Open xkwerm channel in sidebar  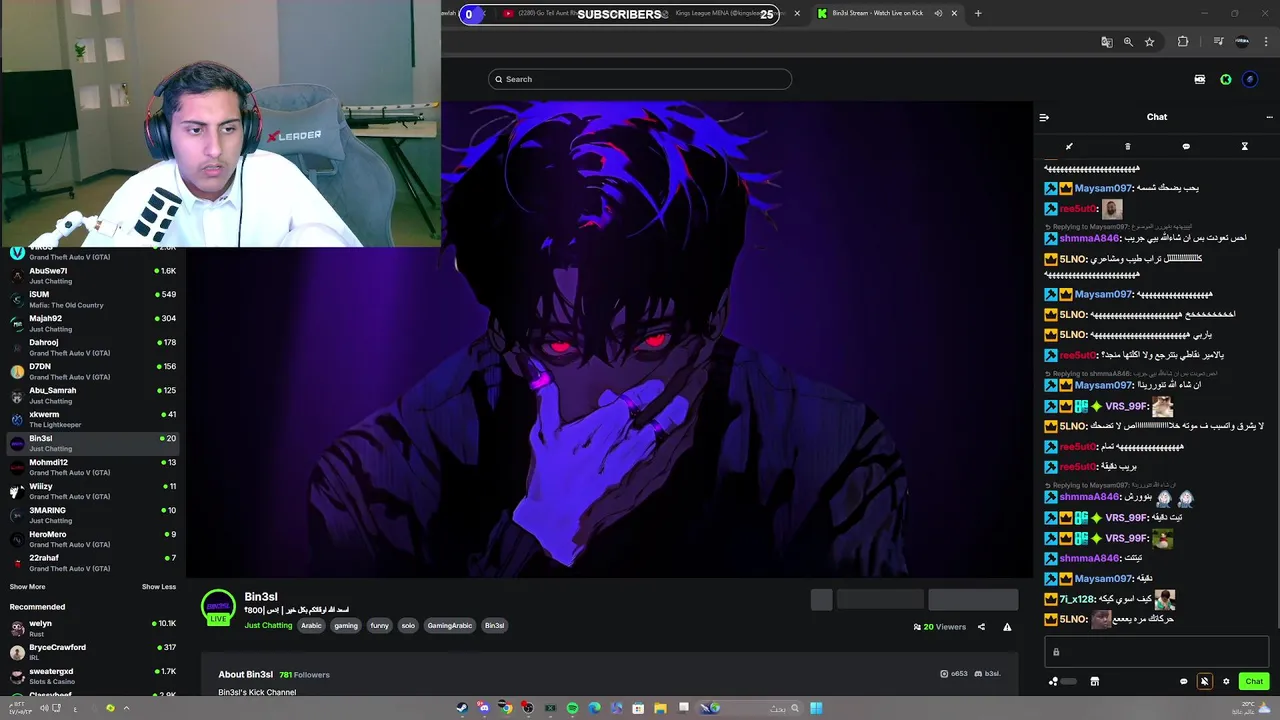(x=92, y=419)
